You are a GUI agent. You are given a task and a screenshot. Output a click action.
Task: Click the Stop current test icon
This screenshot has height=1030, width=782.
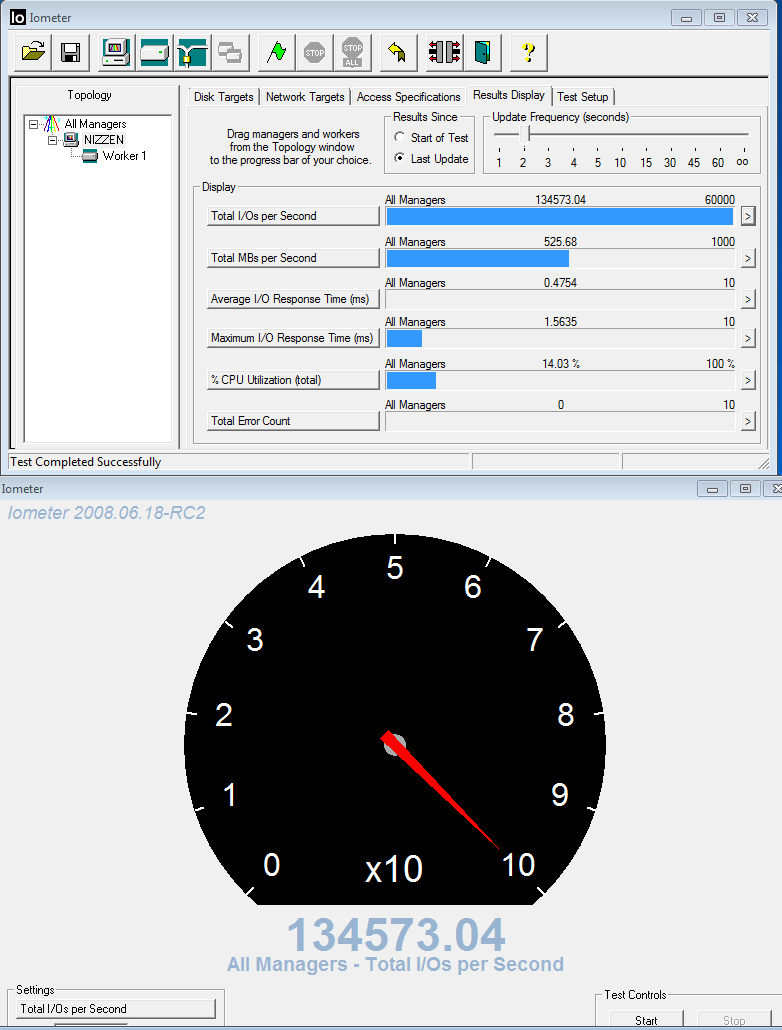pyautogui.click(x=314, y=52)
